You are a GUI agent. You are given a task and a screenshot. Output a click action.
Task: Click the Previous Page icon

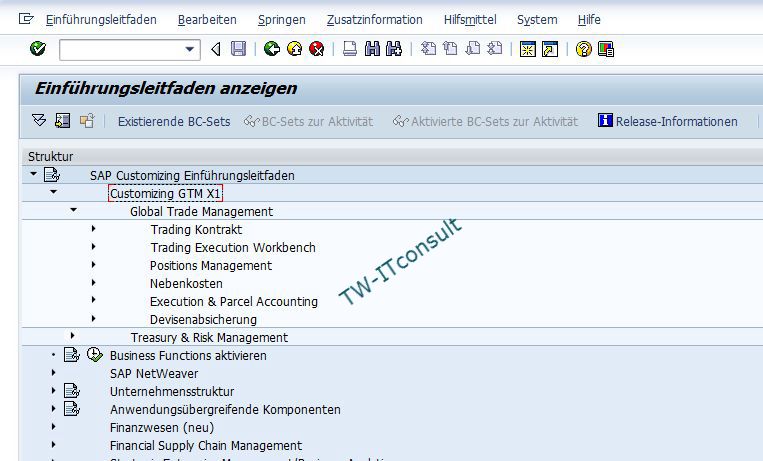tap(450, 49)
